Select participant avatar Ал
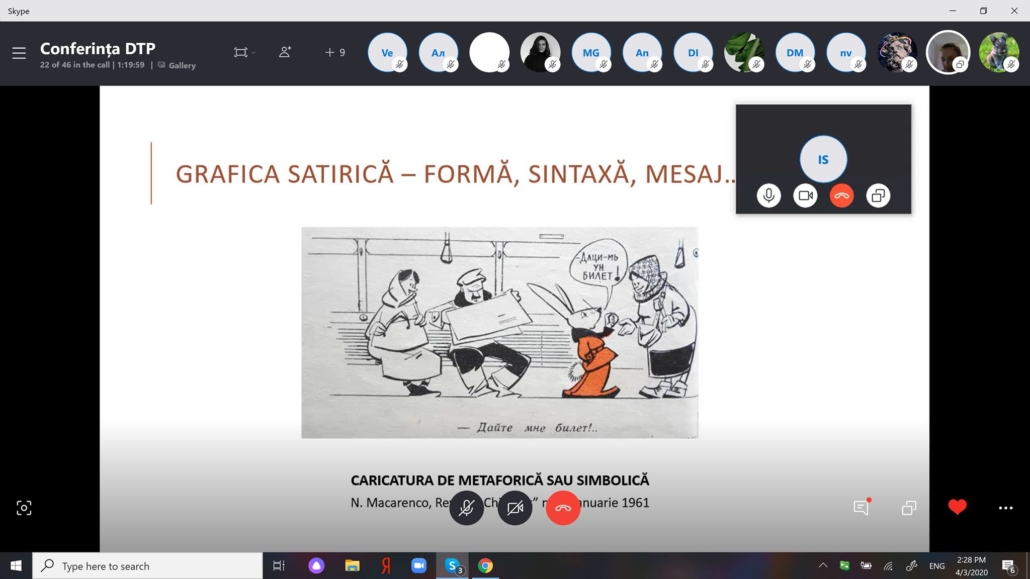Image resolution: width=1030 pixels, height=579 pixels. click(x=438, y=53)
